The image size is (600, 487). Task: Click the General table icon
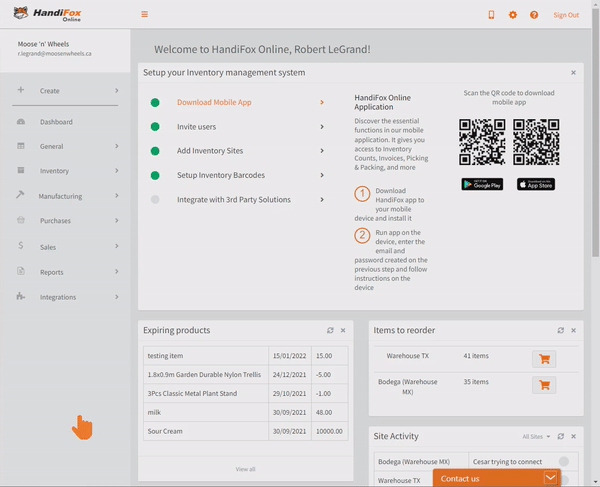pyautogui.click(x=21, y=146)
